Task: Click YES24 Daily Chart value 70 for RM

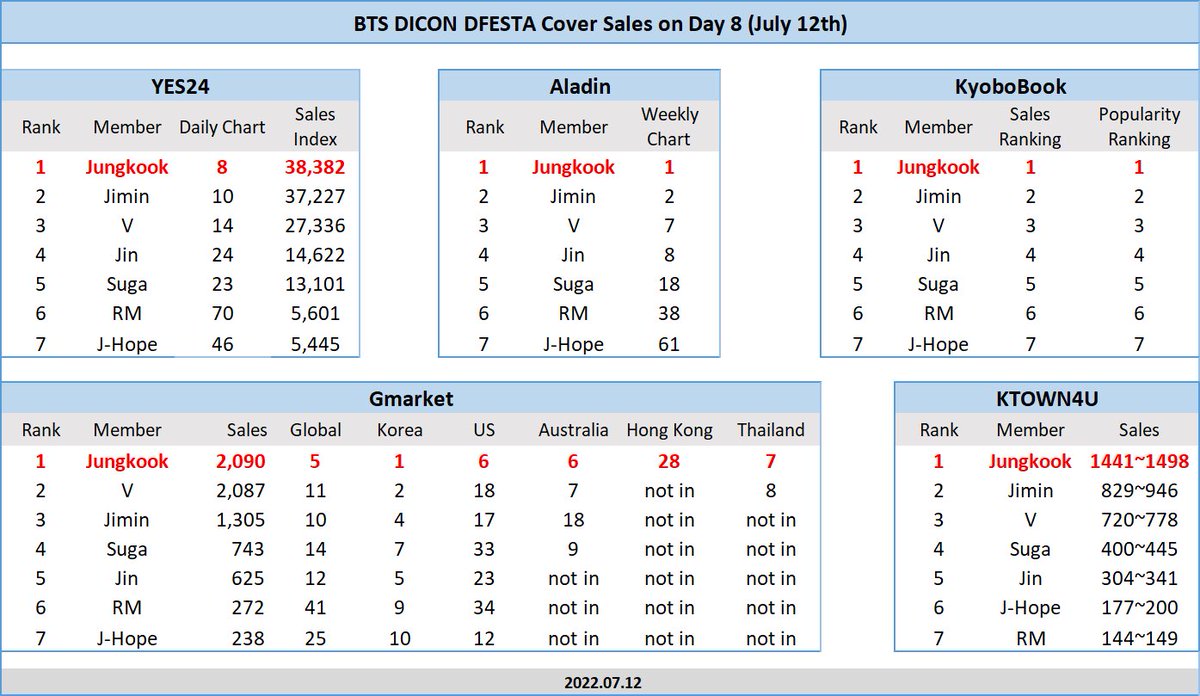Action: coord(222,315)
